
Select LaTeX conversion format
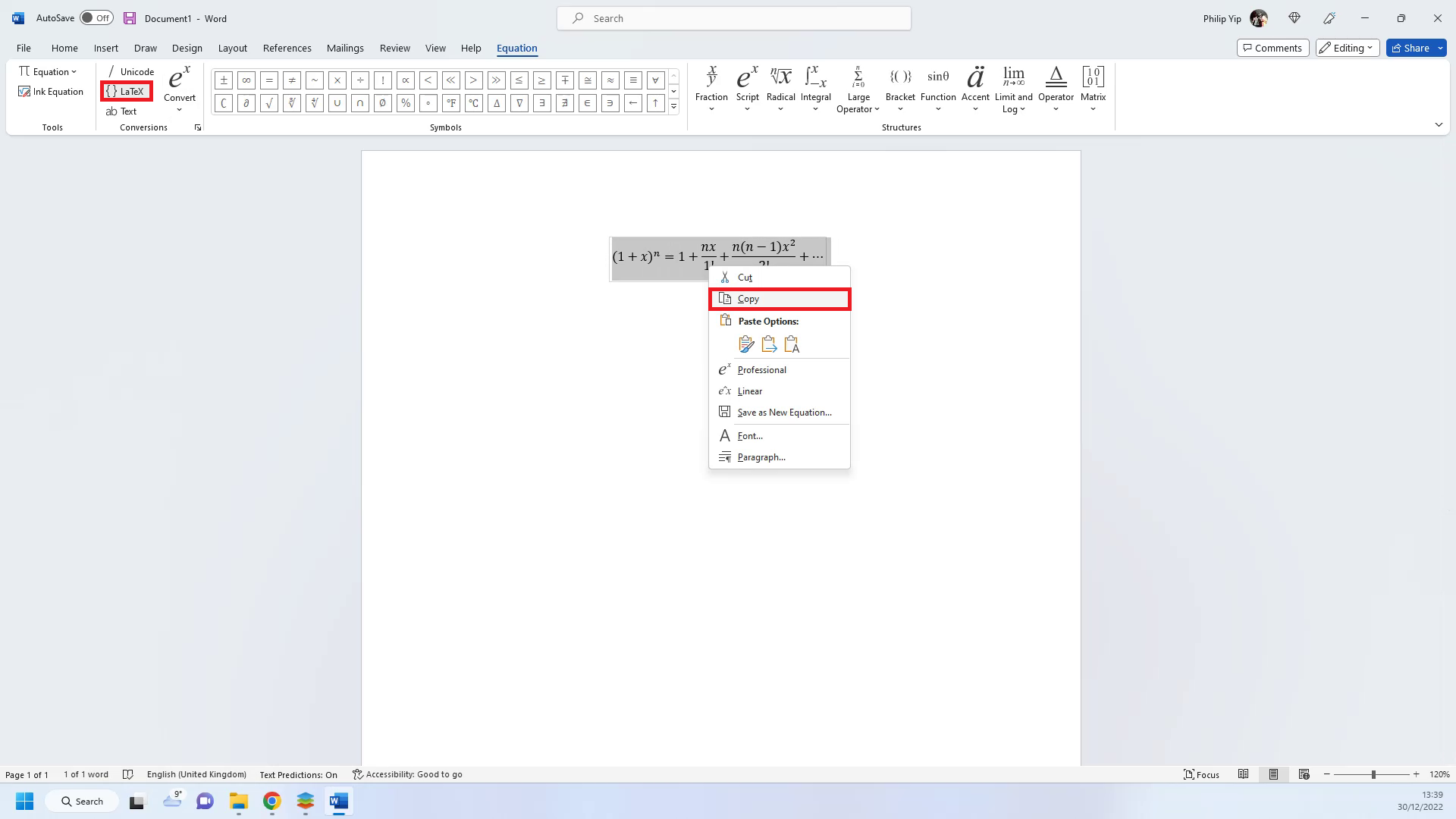pos(126,92)
